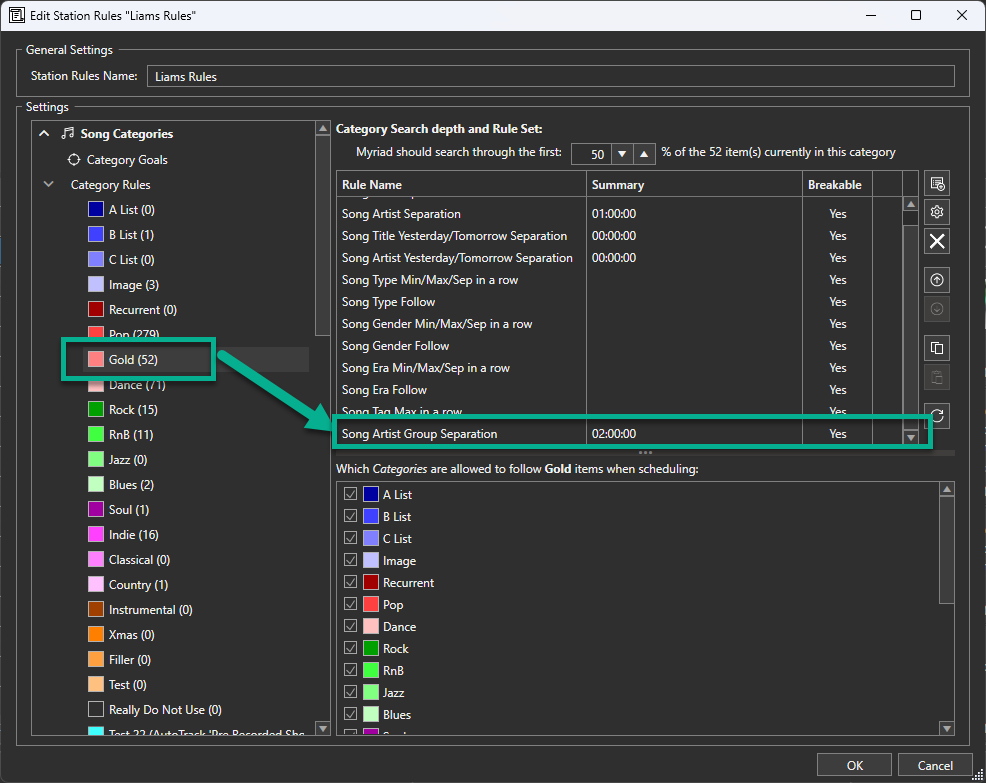The height and width of the screenshot is (783, 986).
Task: Toggle the Image follow category checkbox
Action: pyautogui.click(x=350, y=560)
